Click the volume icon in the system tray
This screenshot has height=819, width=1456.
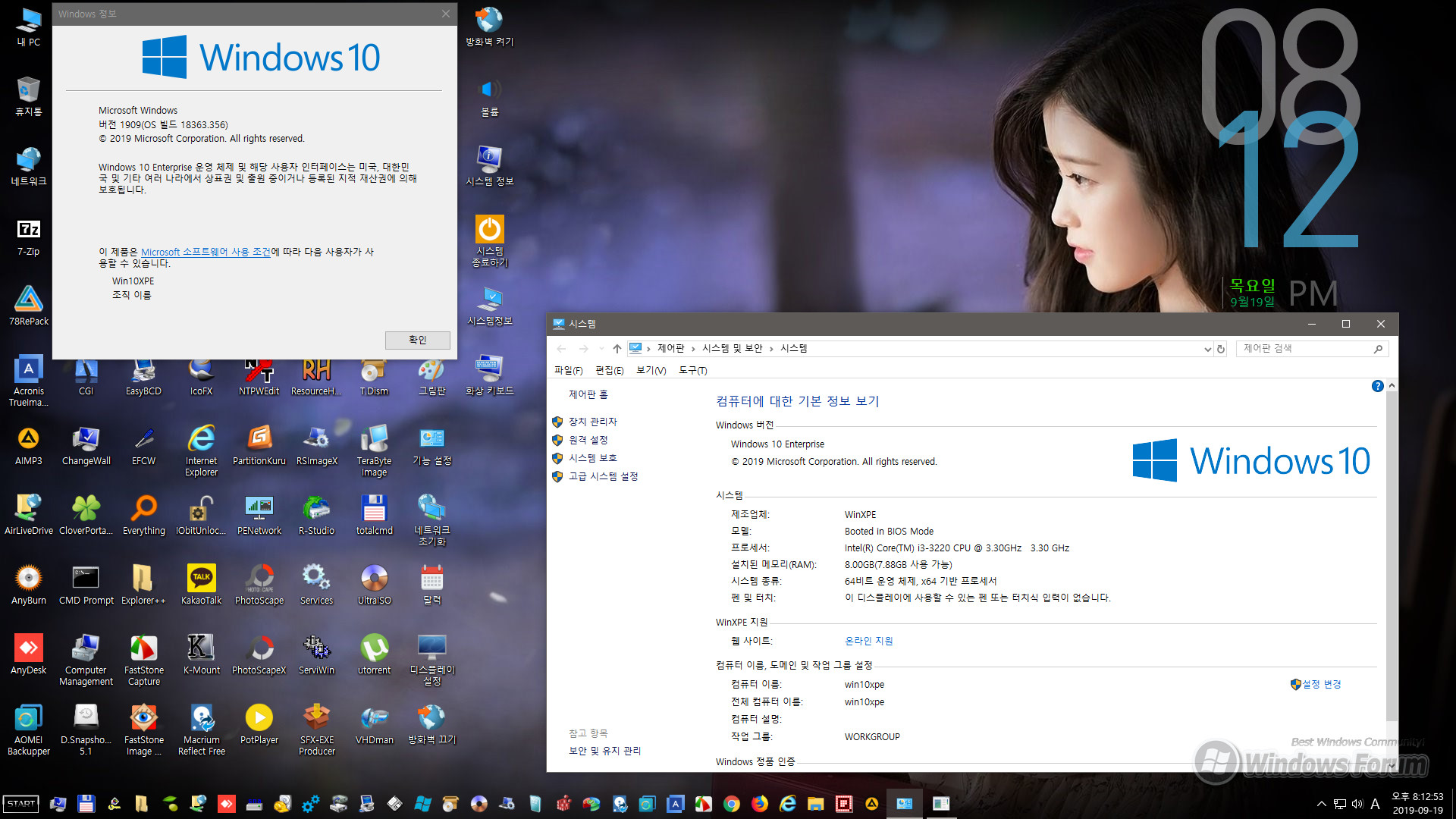[x=1357, y=804]
